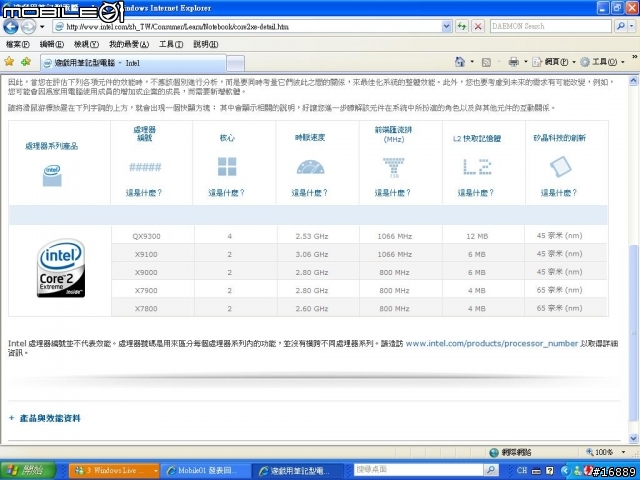This screenshot has height=480, width=640.
Task: Click the four-squares cores icon
Action: tap(227, 167)
